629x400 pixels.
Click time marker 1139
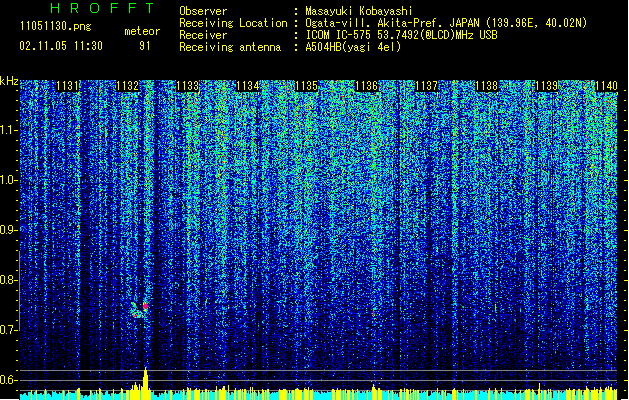[x=546, y=86]
